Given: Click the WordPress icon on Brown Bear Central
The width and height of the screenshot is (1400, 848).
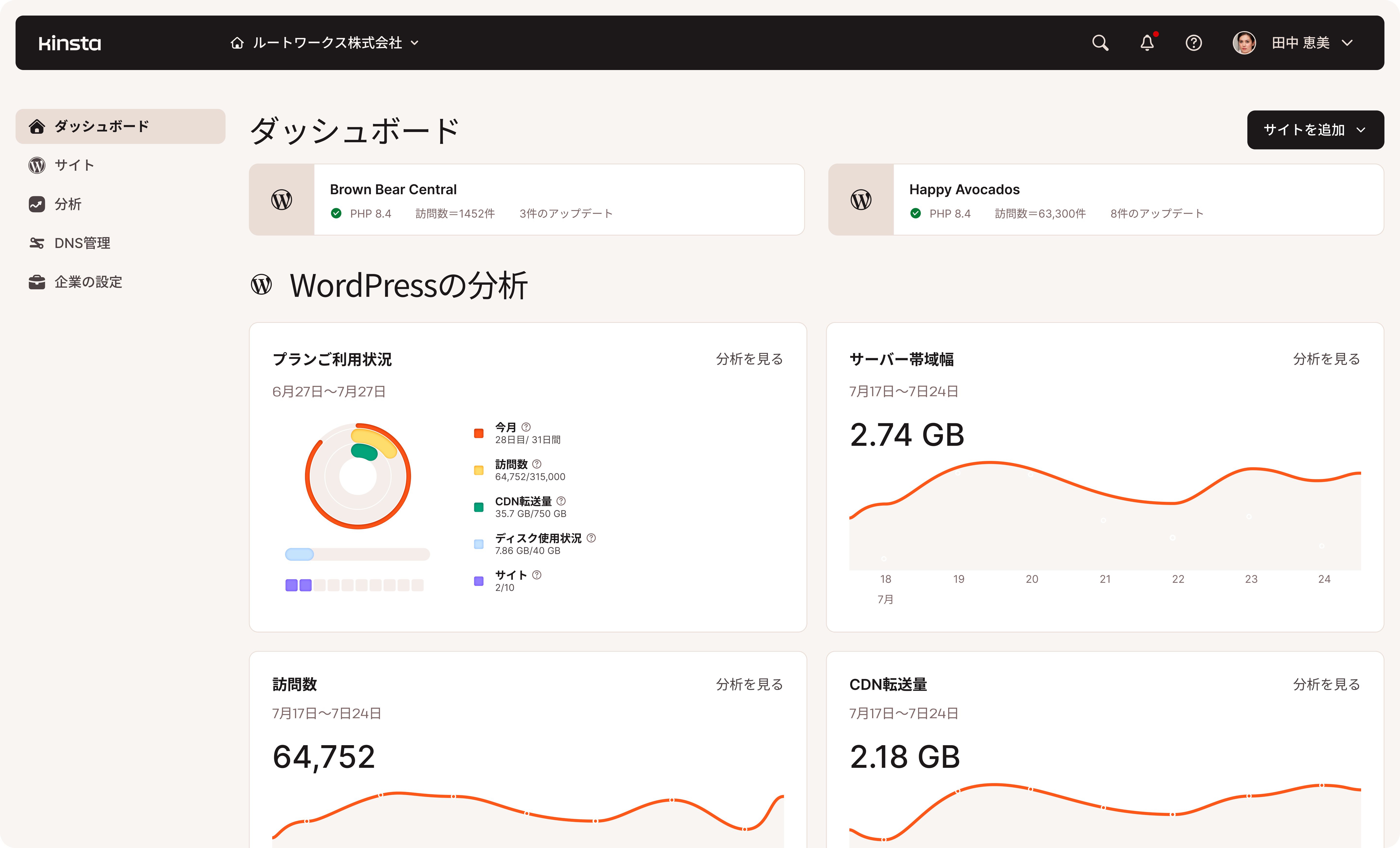Looking at the screenshot, I should [282, 200].
